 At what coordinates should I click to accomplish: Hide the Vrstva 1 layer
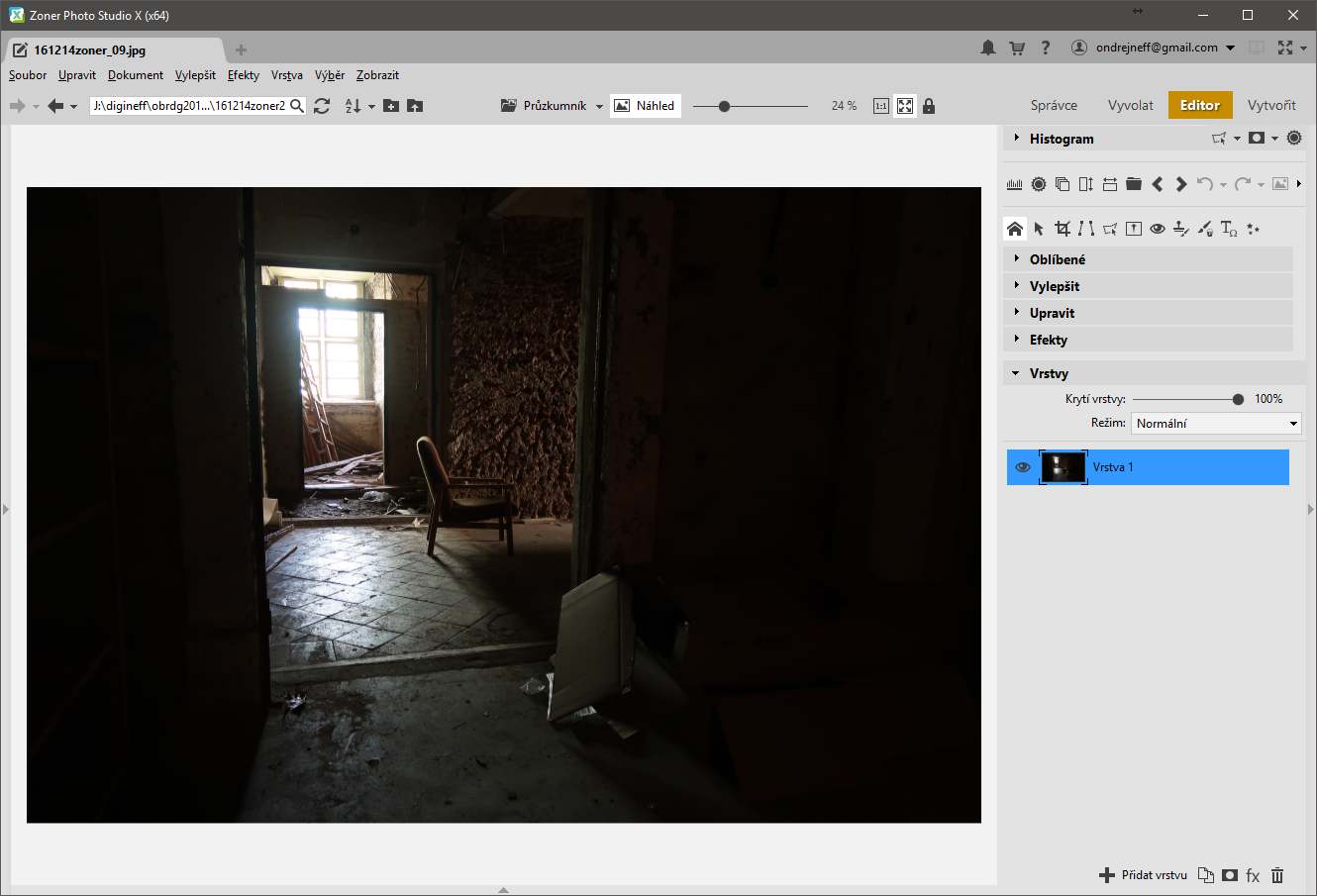point(1023,467)
